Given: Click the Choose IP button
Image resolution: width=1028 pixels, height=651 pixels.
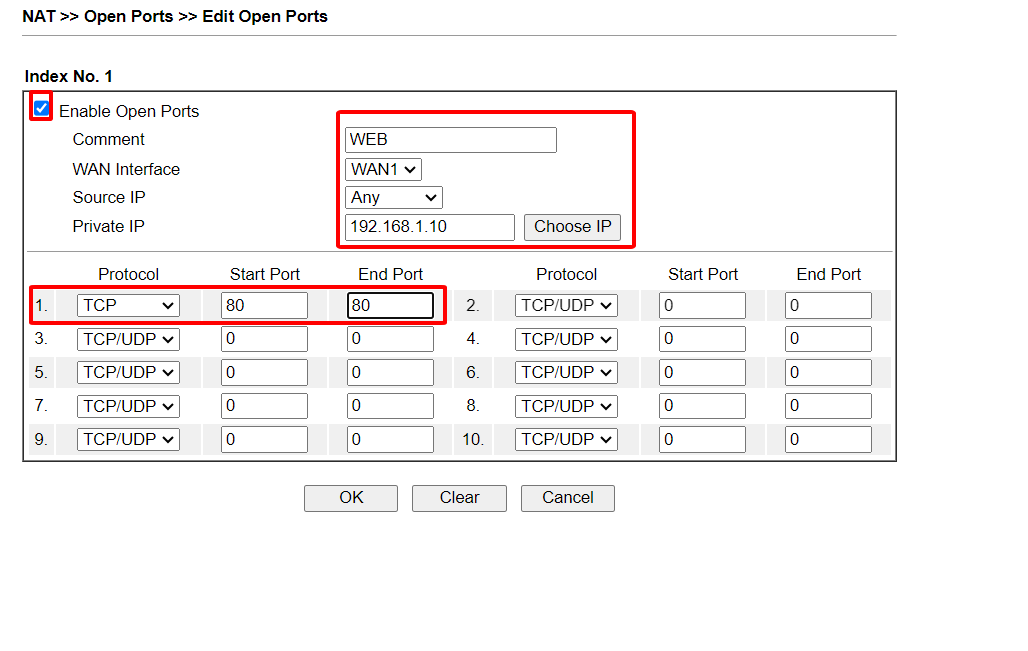Looking at the screenshot, I should [x=572, y=227].
